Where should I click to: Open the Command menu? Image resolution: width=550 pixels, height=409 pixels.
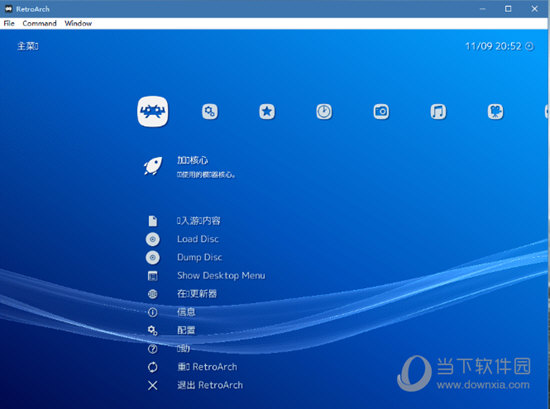(x=39, y=24)
